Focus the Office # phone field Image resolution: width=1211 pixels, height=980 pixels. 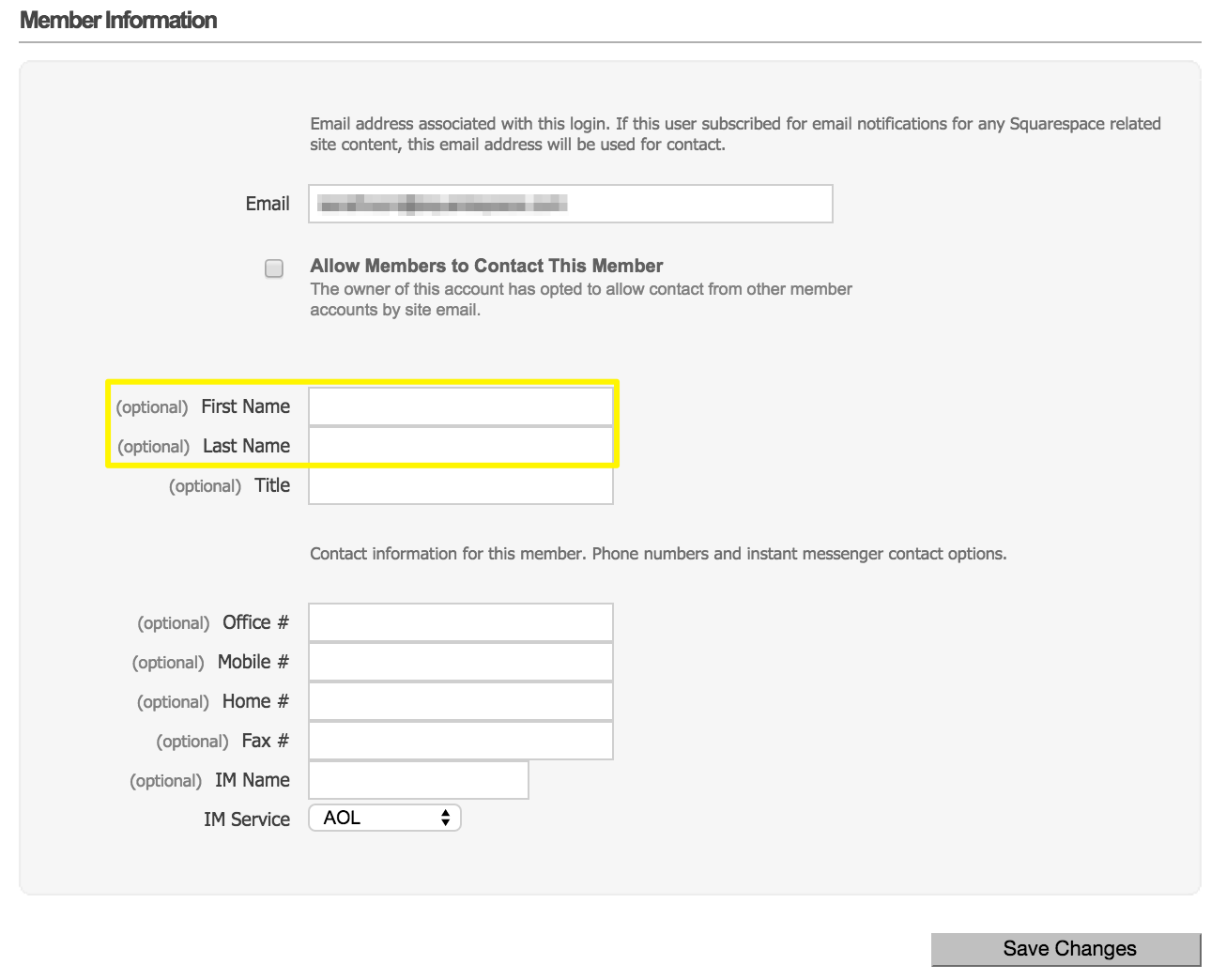(x=460, y=622)
